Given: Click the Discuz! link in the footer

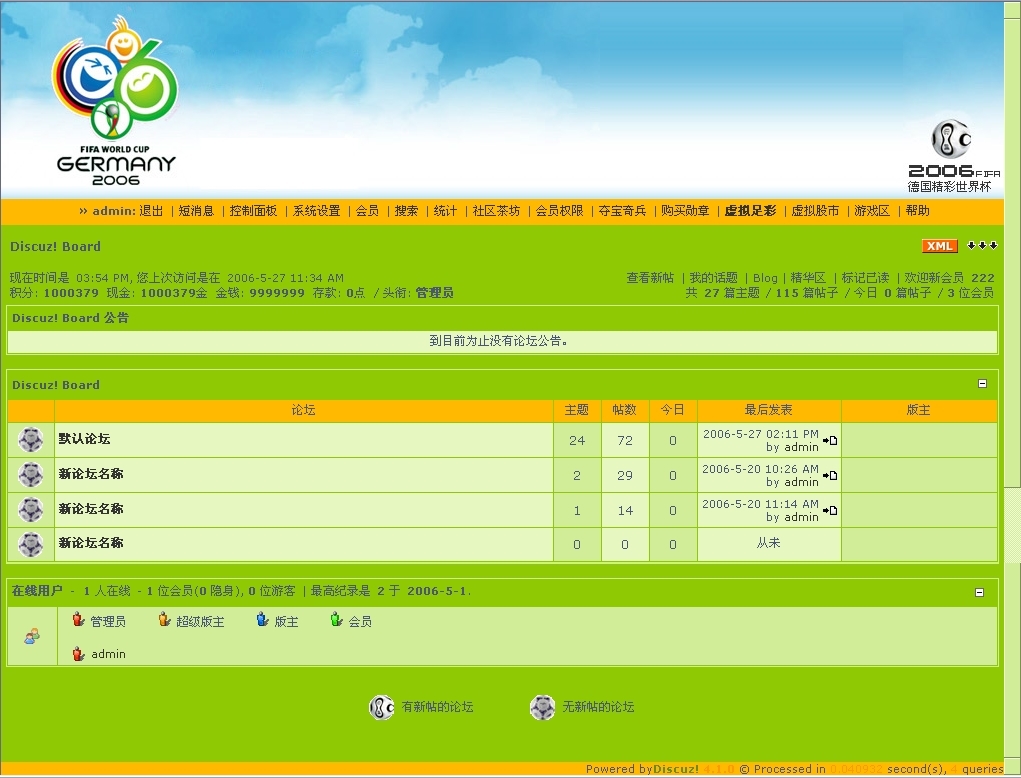Looking at the screenshot, I should tap(676, 769).
